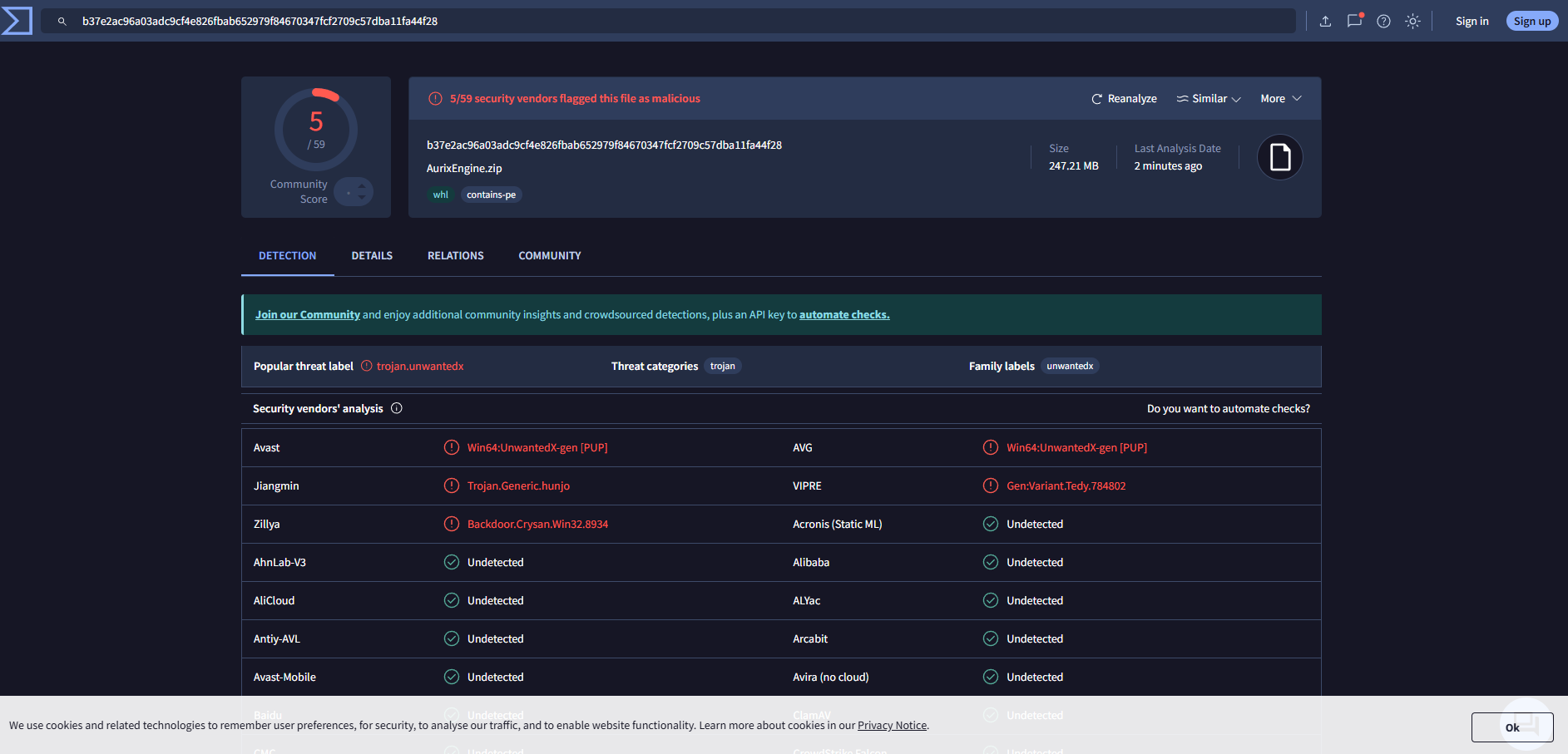
Task: Click the 2 minutes ago analysis date
Action: (x=1168, y=165)
